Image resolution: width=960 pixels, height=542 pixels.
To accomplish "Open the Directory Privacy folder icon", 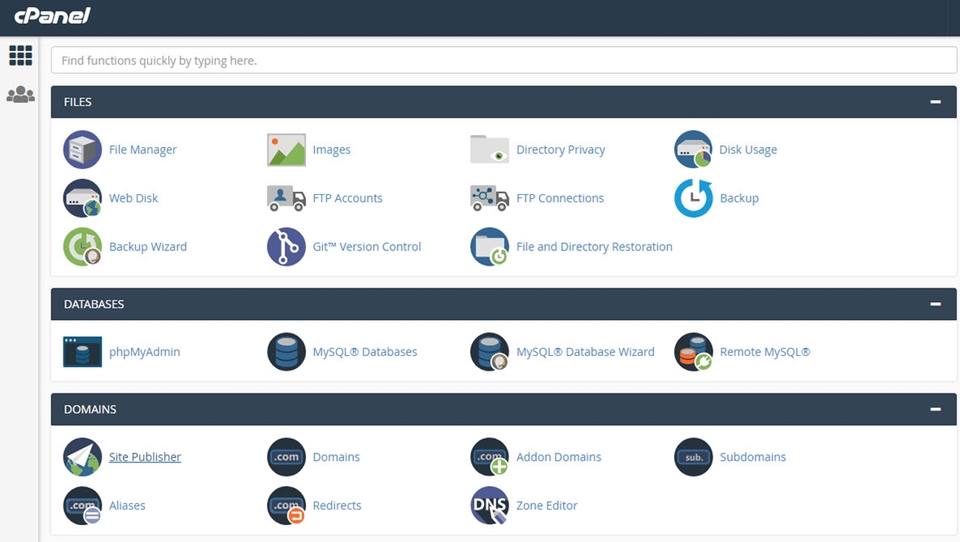I will tap(489, 149).
